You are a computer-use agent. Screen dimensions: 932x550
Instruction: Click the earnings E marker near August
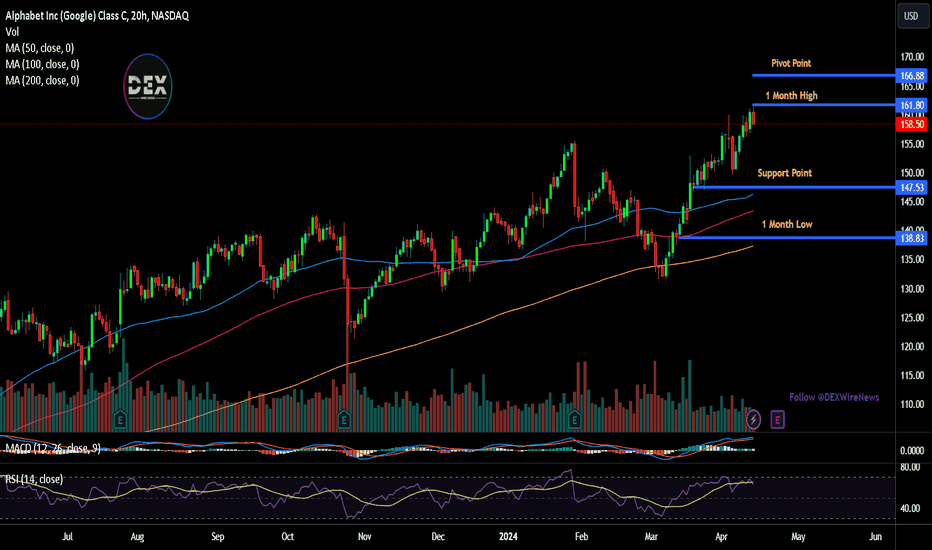tap(120, 420)
